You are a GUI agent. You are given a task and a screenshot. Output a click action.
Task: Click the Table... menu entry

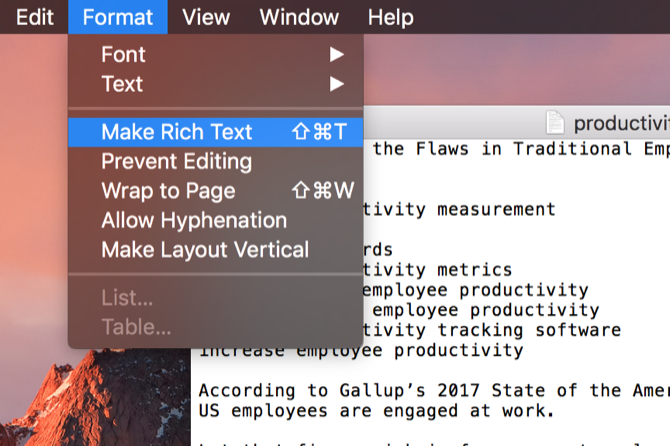coord(136,327)
